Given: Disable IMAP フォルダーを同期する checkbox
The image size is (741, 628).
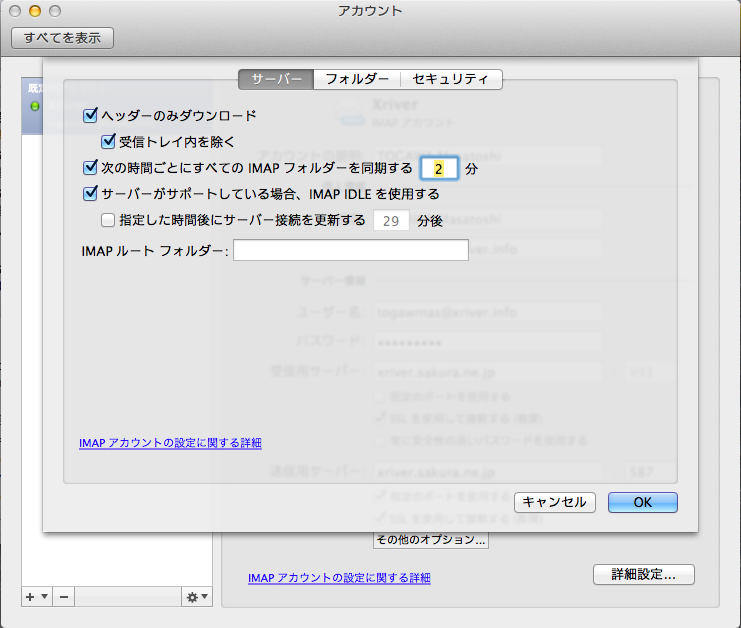Looking at the screenshot, I should click(92, 168).
